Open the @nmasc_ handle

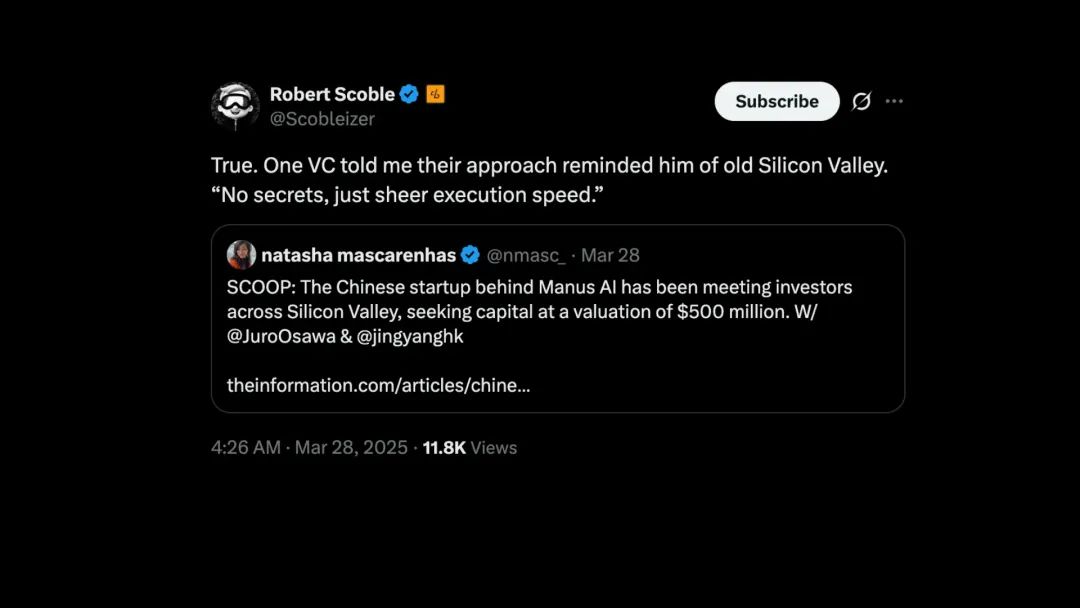pos(526,255)
